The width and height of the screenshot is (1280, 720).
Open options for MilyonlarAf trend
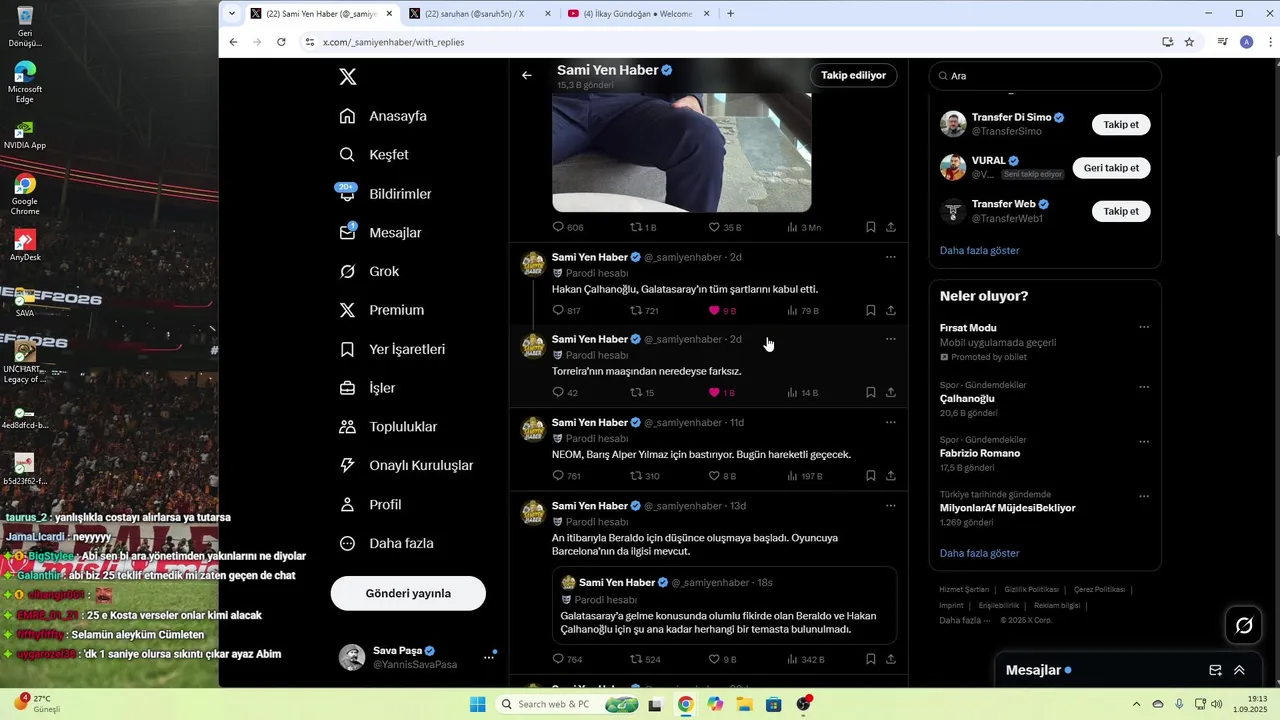(x=1144, y=496)
